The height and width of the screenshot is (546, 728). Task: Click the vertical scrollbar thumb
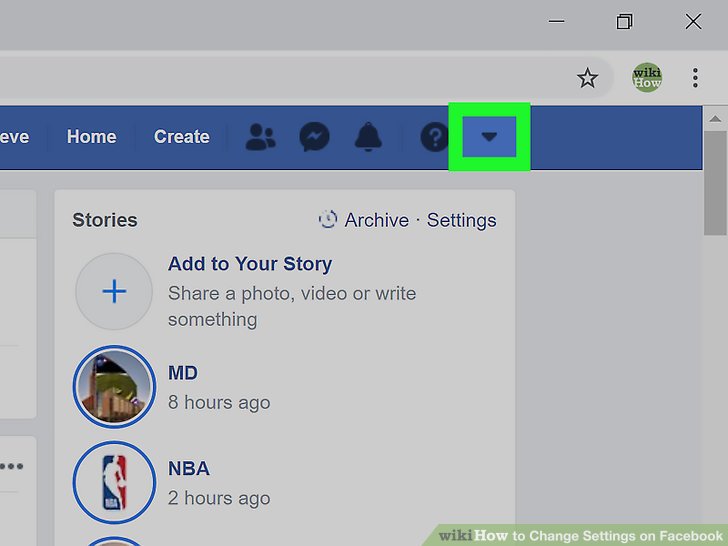pos(715,183)
